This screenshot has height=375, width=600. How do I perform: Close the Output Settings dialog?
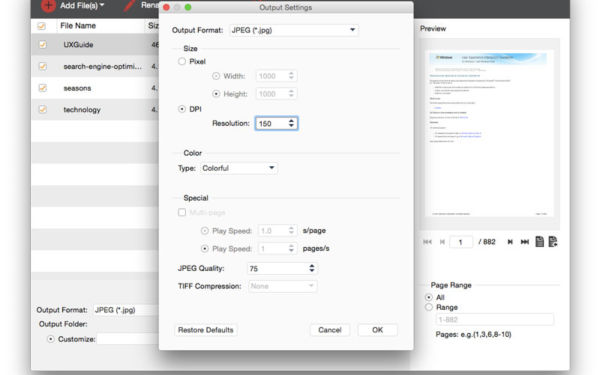(166, 7)
